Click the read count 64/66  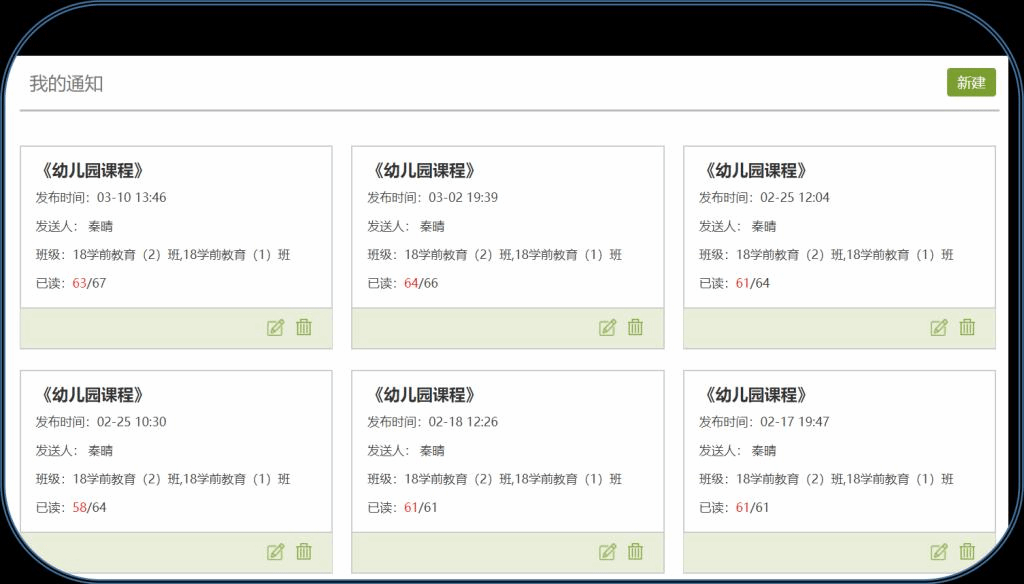[x=420, y=283]
